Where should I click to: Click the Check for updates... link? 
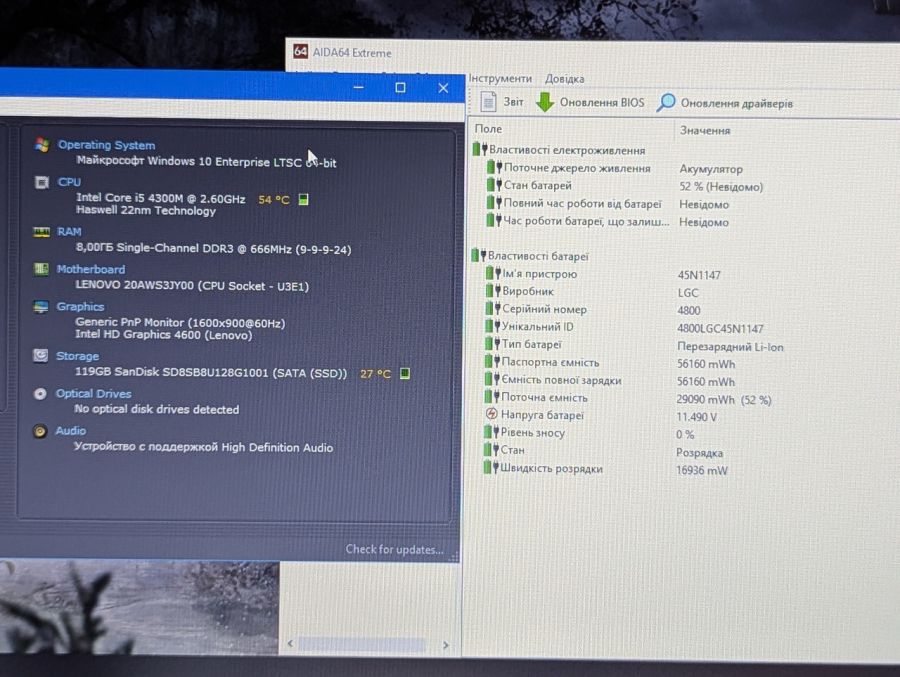(394, 549)
